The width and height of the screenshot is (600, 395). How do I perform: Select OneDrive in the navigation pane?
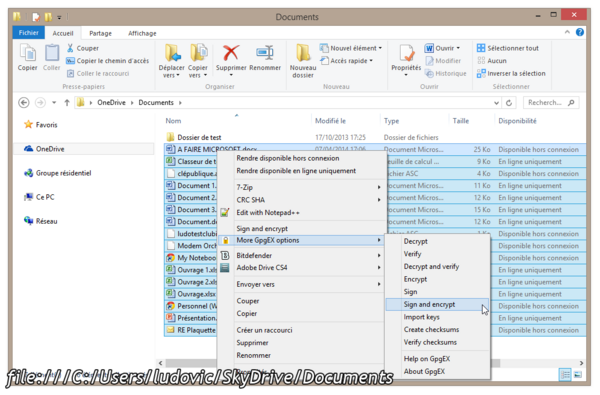(83, 149)
